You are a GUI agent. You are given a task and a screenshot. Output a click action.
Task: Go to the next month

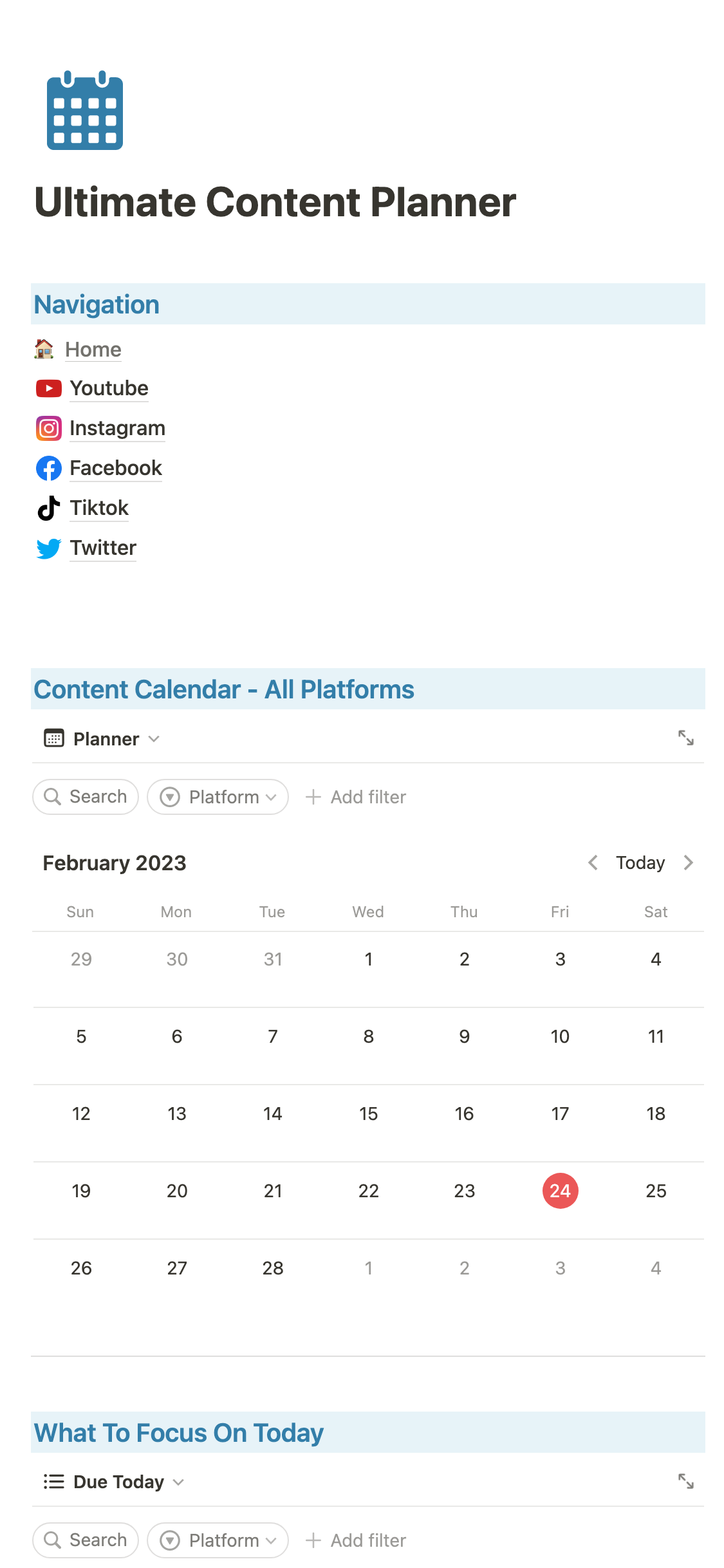[689, 863]
